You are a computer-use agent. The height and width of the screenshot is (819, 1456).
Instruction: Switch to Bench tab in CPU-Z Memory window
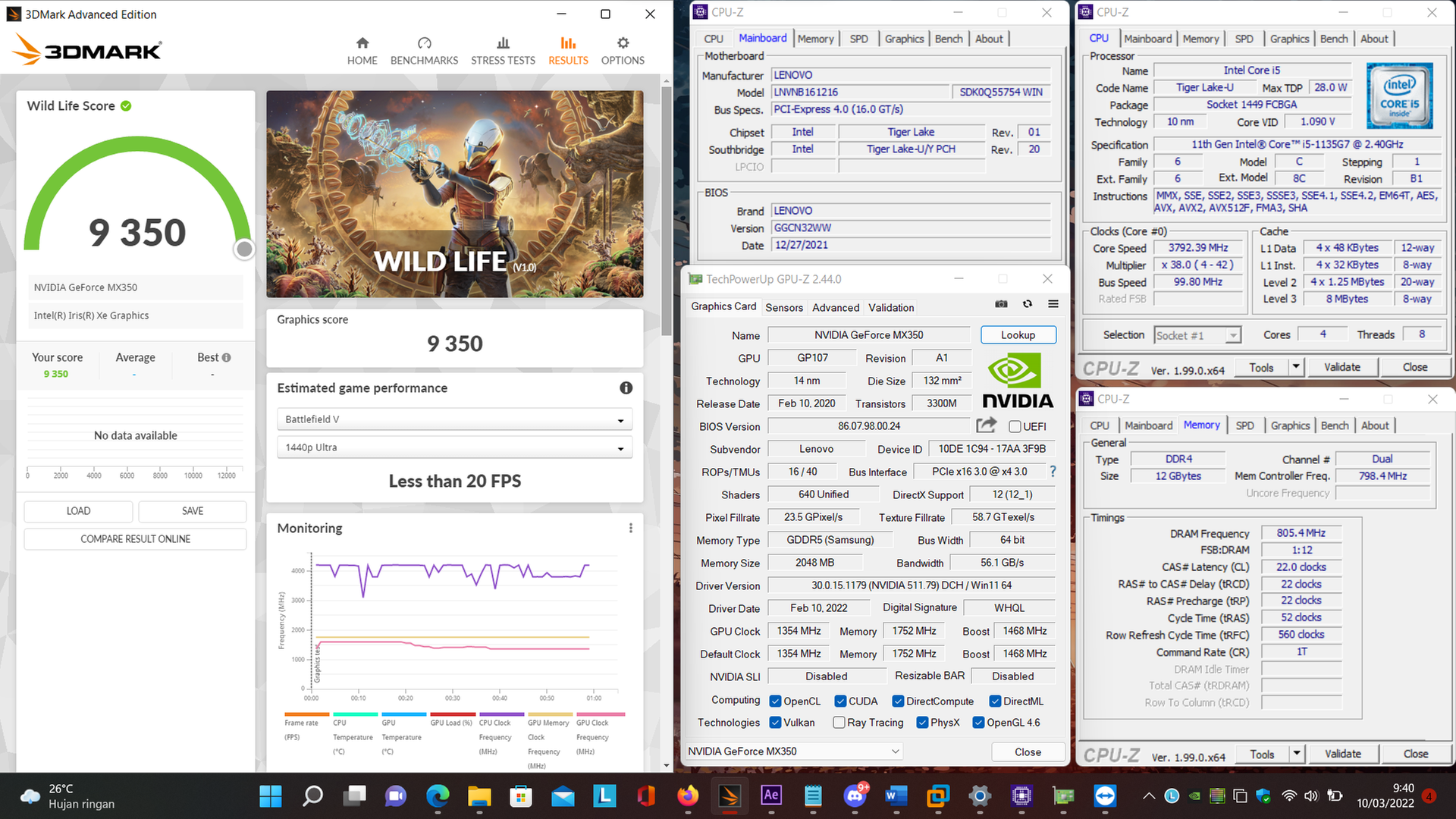pyautogui.click(x=1335, y=425)
